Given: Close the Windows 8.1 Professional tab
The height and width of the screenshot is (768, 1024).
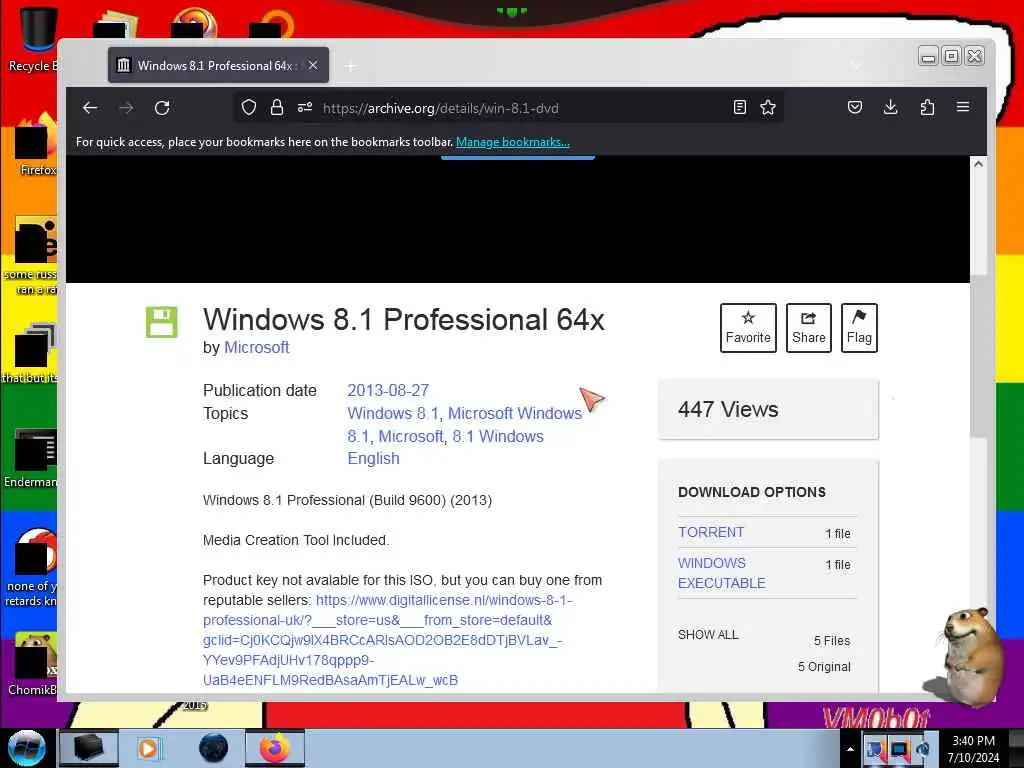Looking at the screenshot, I should (313, 65).
